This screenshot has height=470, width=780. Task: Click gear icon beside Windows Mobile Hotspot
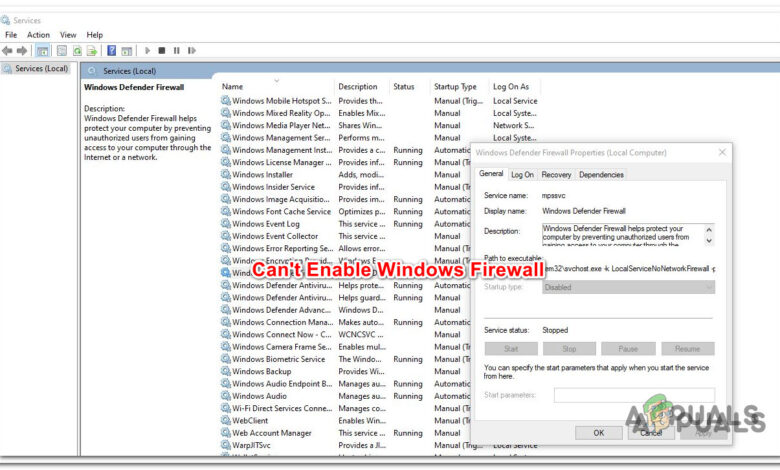pyautogui.click(x=226, y=100)
